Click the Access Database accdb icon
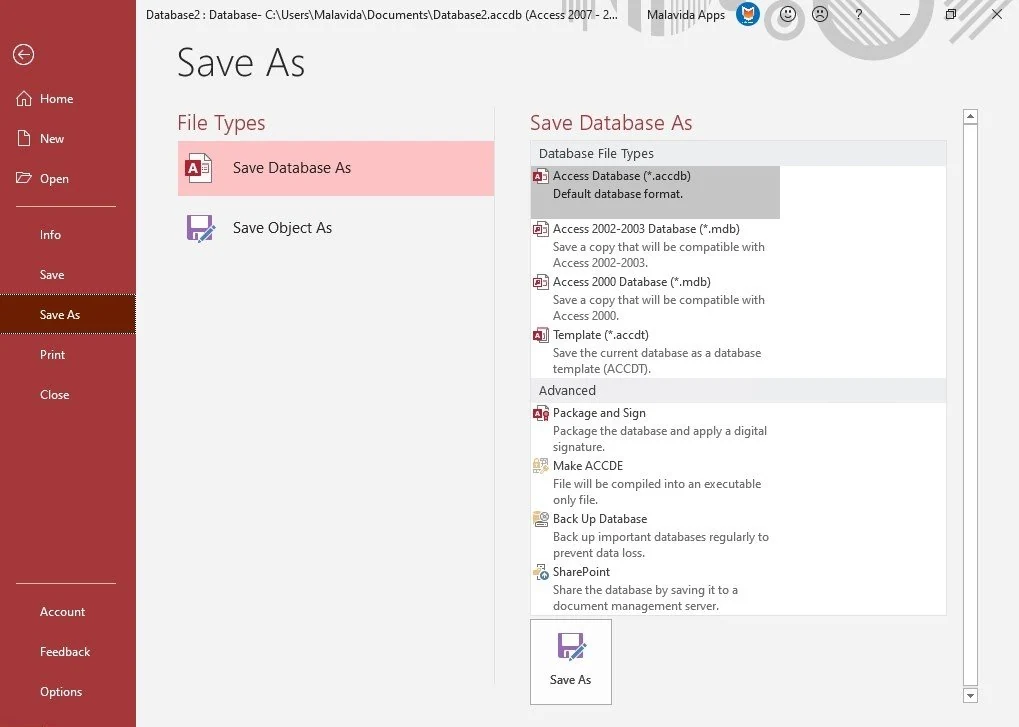This screenshot has height=727, width=1019. point(541,176)
